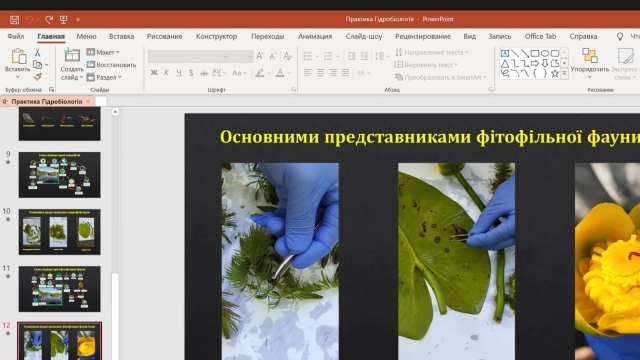640x360 pixels.
Task: Toggle Bold (Ж) formatting
Action: point(154,73)
